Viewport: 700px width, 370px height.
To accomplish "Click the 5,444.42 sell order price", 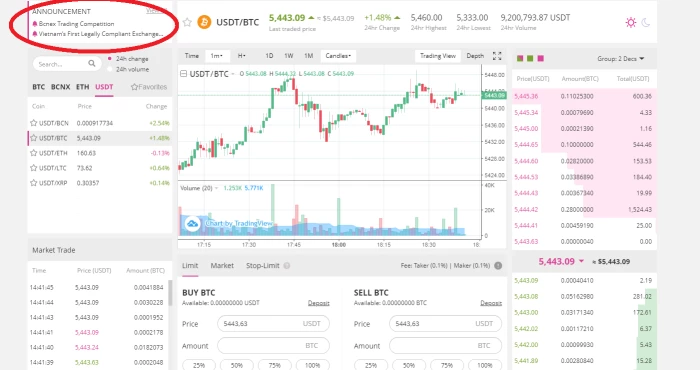I will click(526, 209).
